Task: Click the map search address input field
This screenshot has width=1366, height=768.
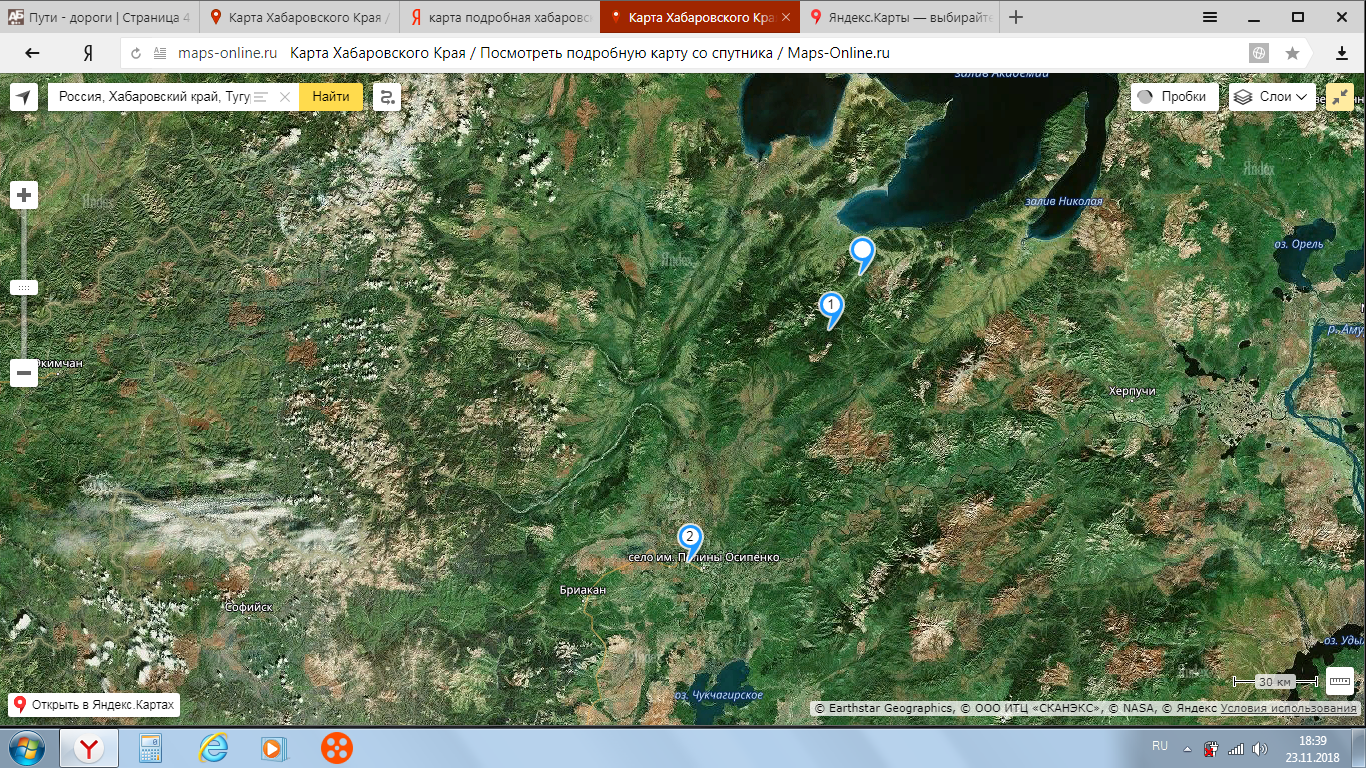Action: tap(152, 97)
